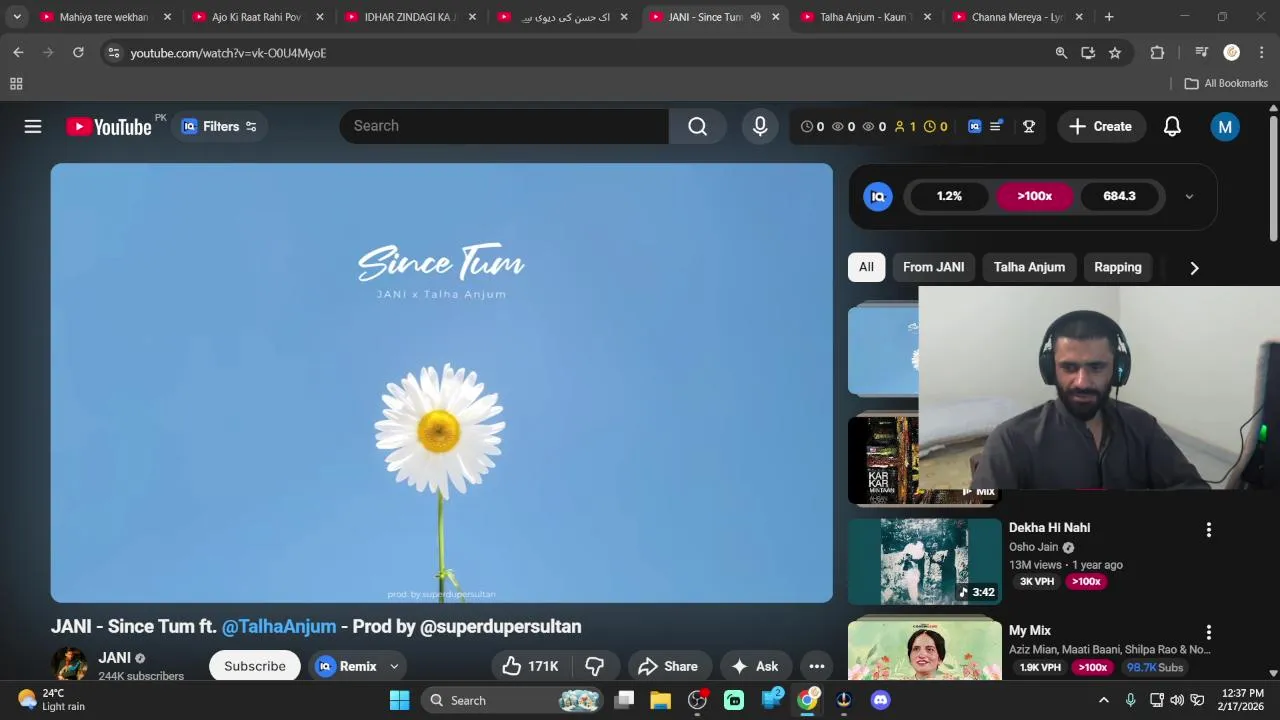This screenshot has width=1280, height=720.
Task: Open the Discord taskbar icon
Action: pos(880,700)
